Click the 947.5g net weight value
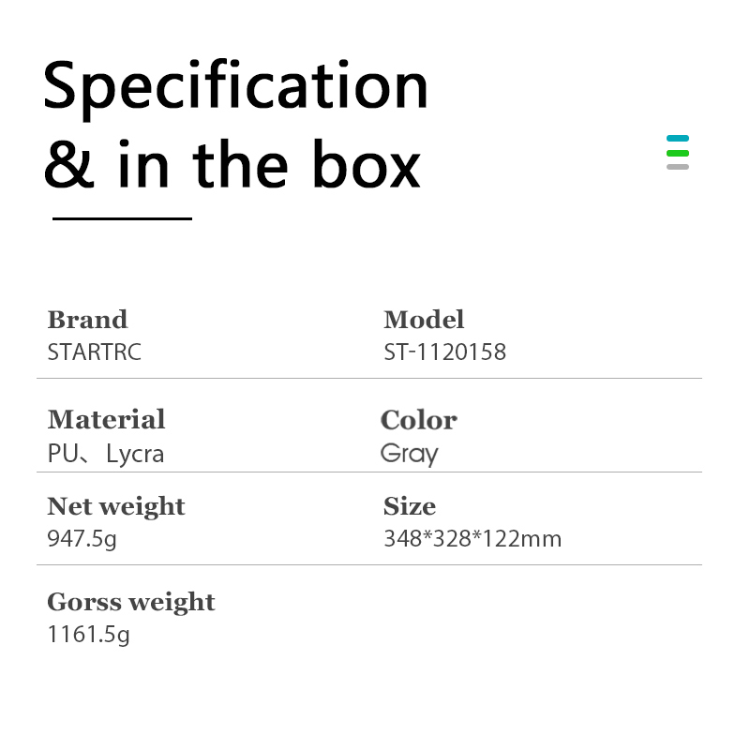Viewport: 750px width, 750px height. (x=82, y=539)
